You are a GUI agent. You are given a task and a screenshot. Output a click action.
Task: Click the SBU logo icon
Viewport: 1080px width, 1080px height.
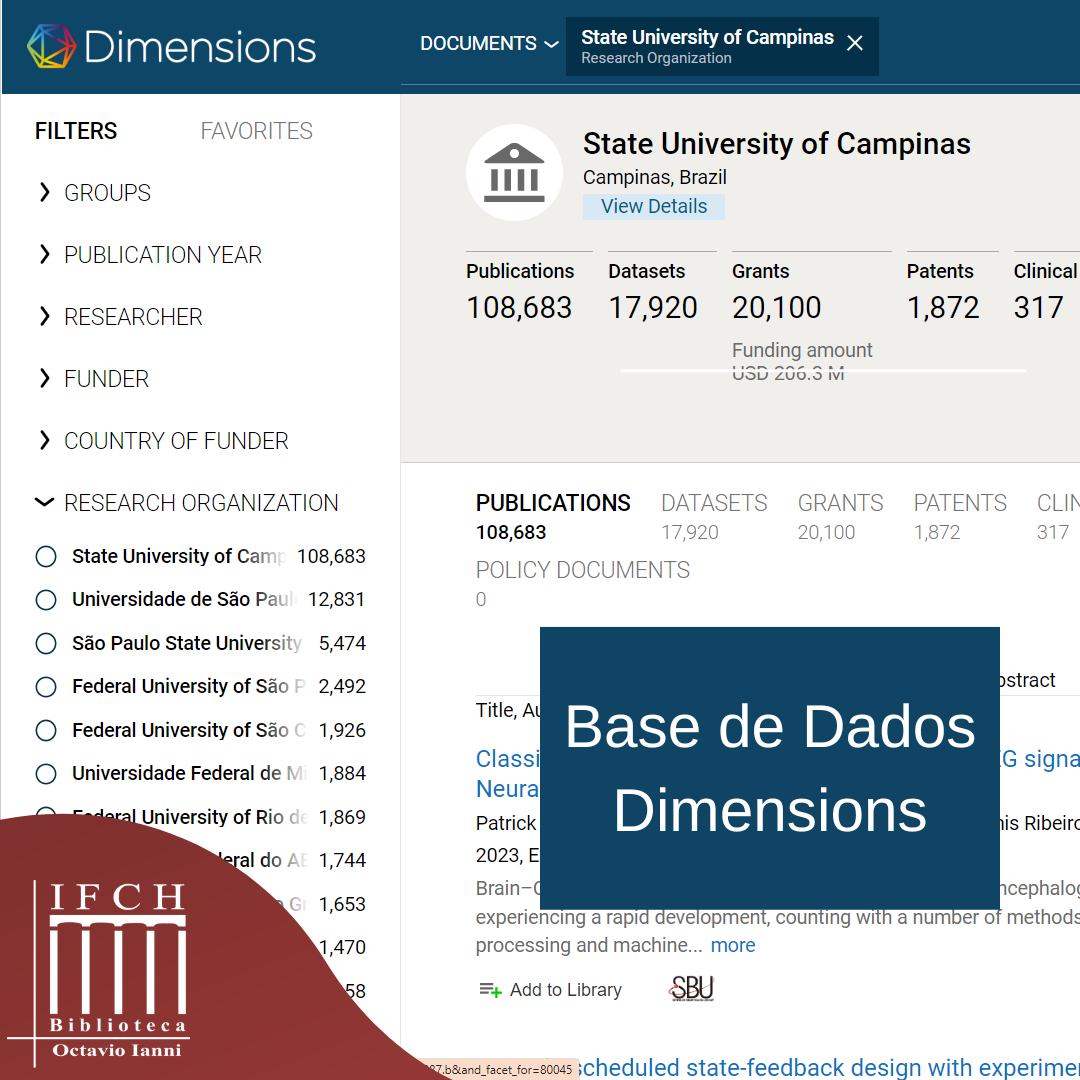[692, 988]
